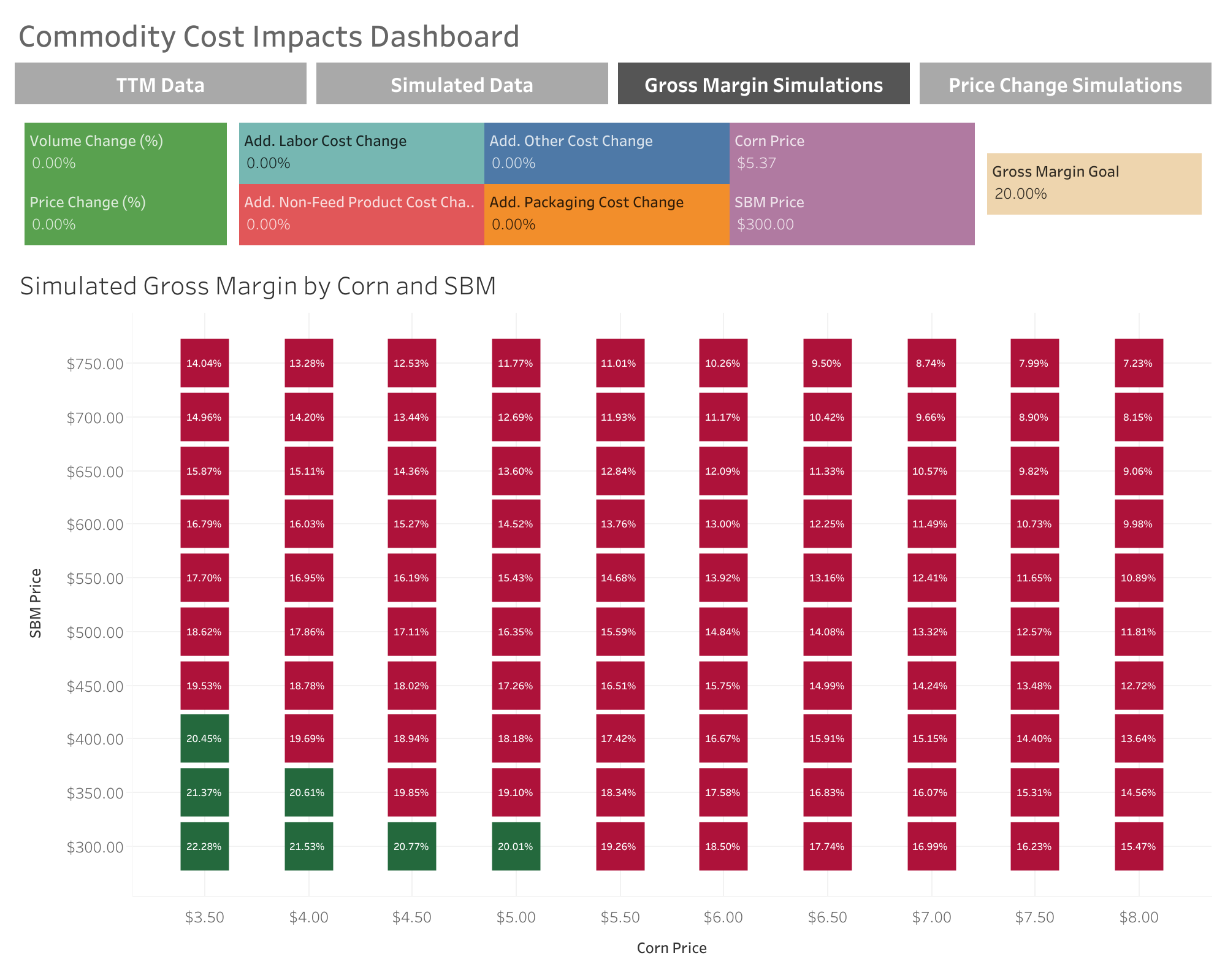Click the $300.00 SBM axis label
Screen dimensions: 1225x980
95,847
